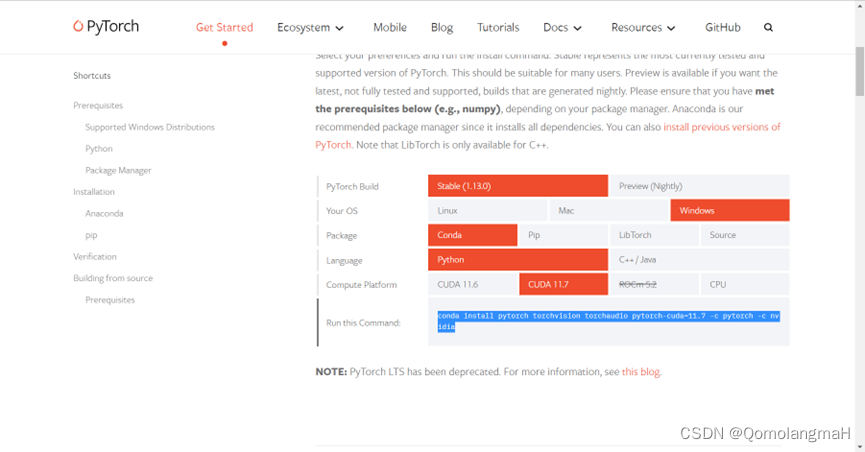Image resolution: width=865 pixels, height=452 pixels.
Task: Select CUDA 11.6 compute platform
Action: click(473, 284)
